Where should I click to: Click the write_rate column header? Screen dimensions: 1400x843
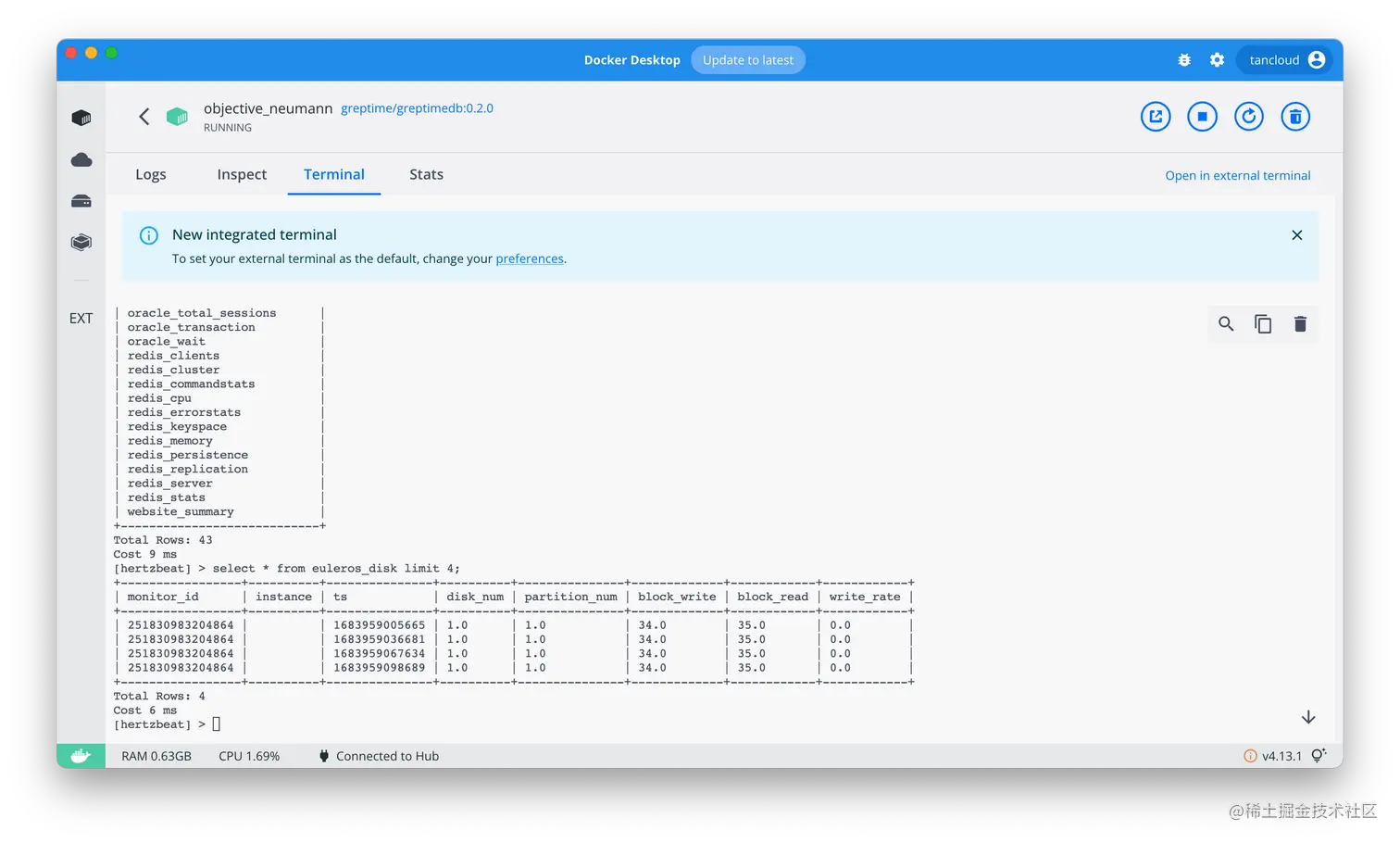(865, 597)
